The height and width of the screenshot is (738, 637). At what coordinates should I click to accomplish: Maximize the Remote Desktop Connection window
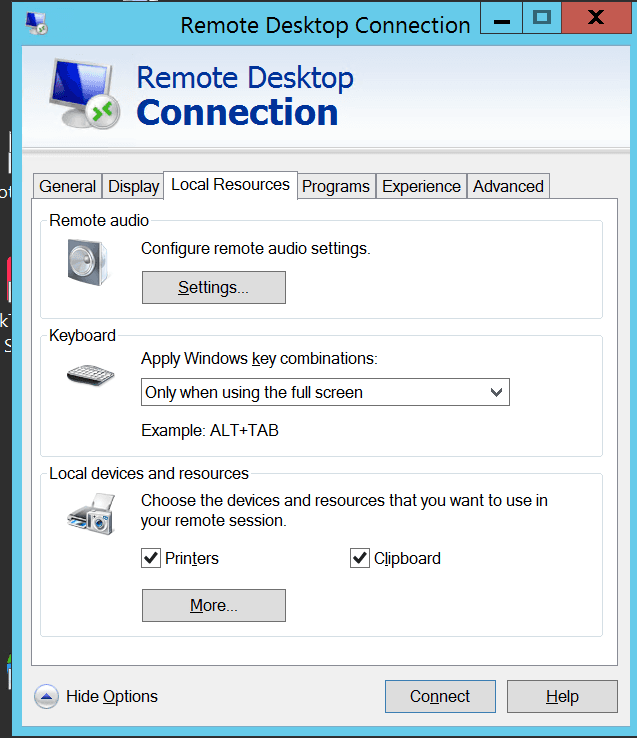click(x=542, y=17)
